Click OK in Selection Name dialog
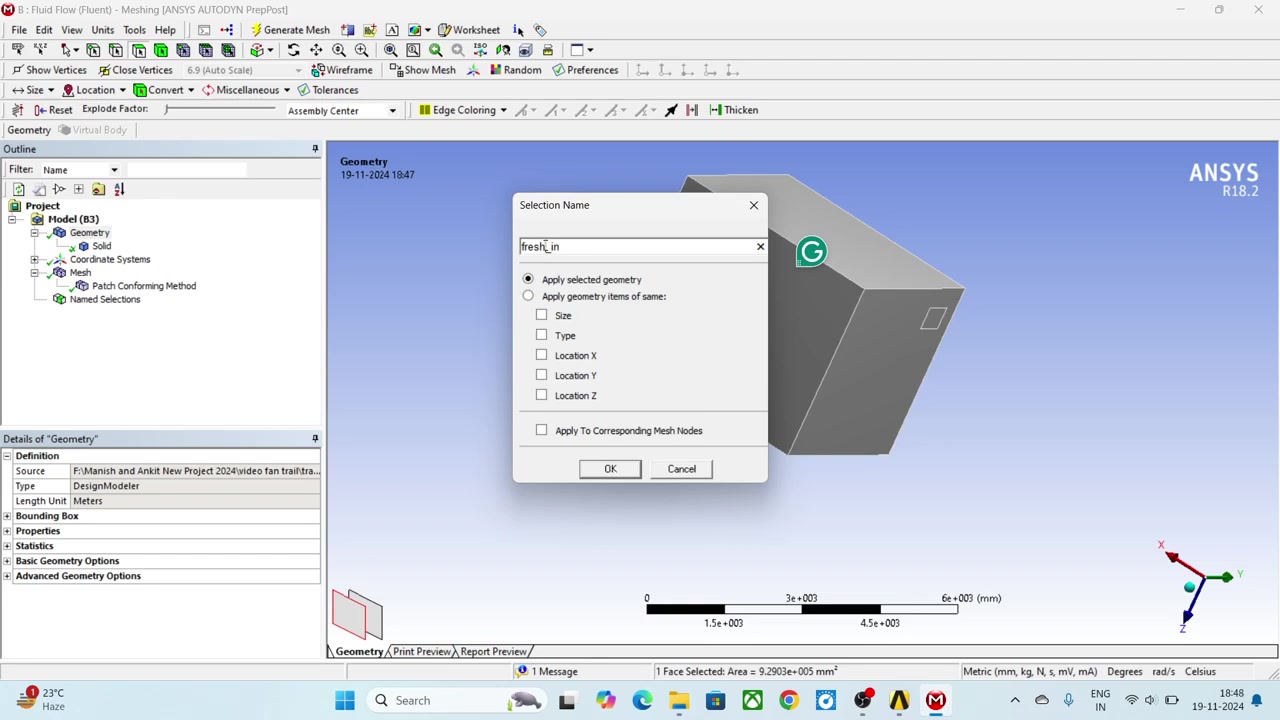1280x720 pixels. pos(610,469)
